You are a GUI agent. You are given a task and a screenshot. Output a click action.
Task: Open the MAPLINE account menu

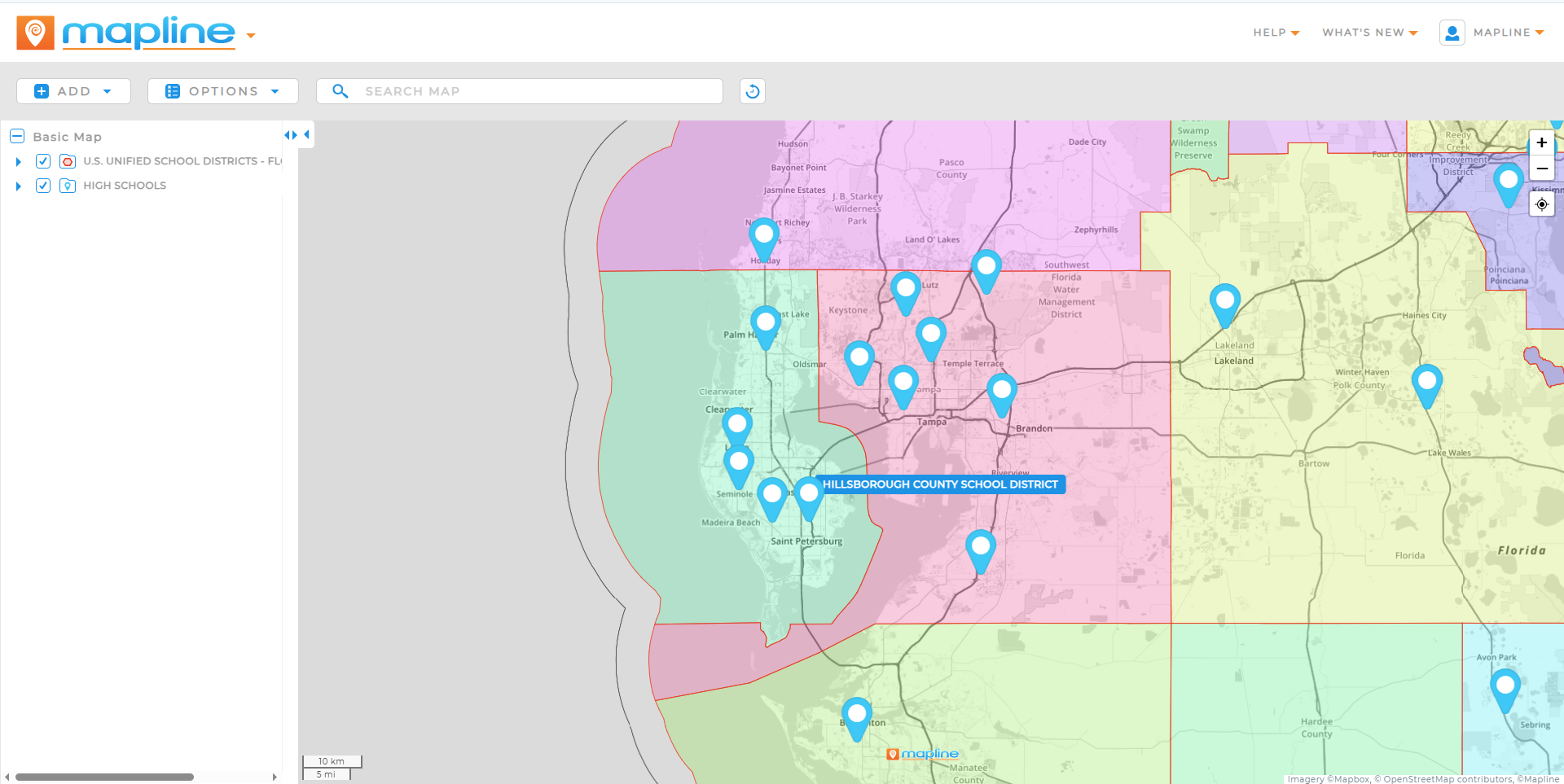[1509, 33]
